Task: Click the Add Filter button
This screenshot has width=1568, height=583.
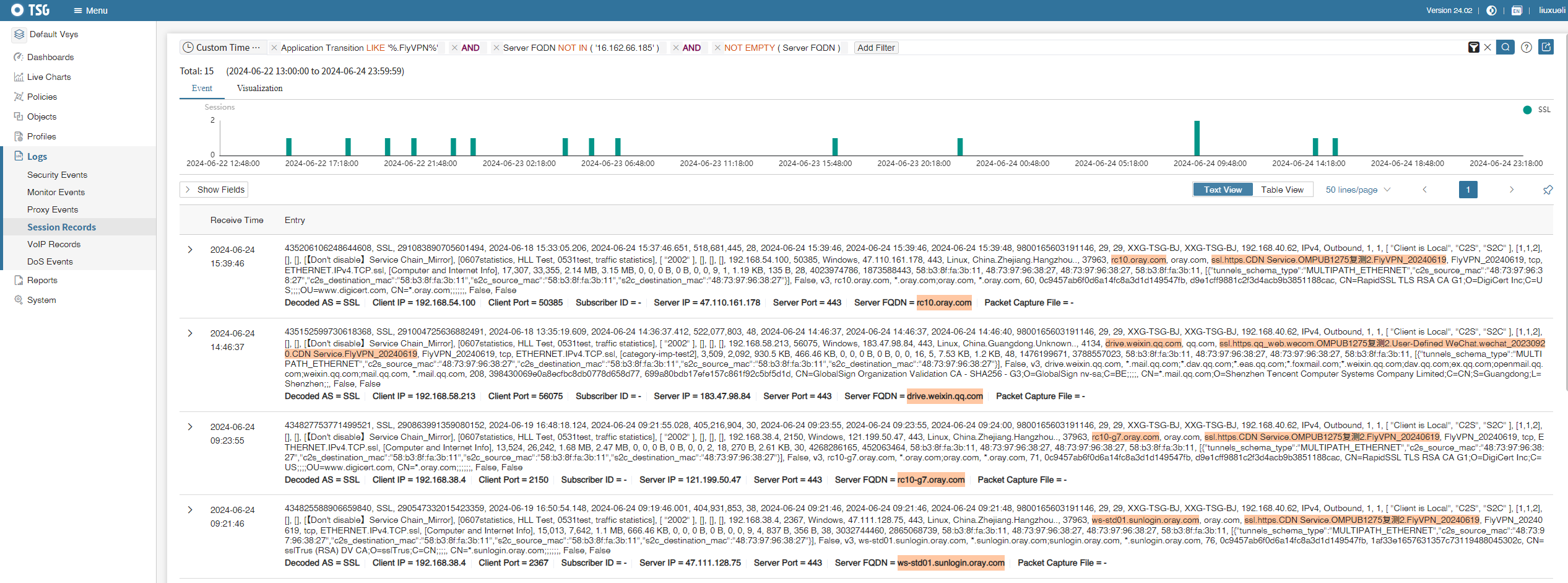Action: pyautogui.click(x=876, y=48)
